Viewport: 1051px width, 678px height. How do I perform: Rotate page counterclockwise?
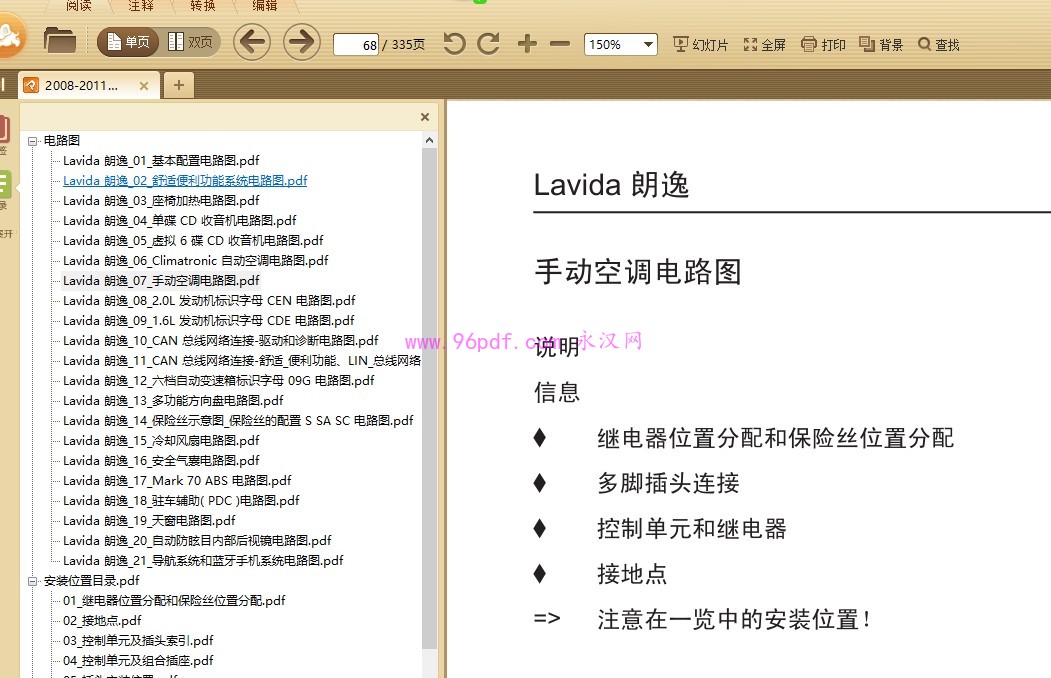pyautogui.click(x=454, y=44)
